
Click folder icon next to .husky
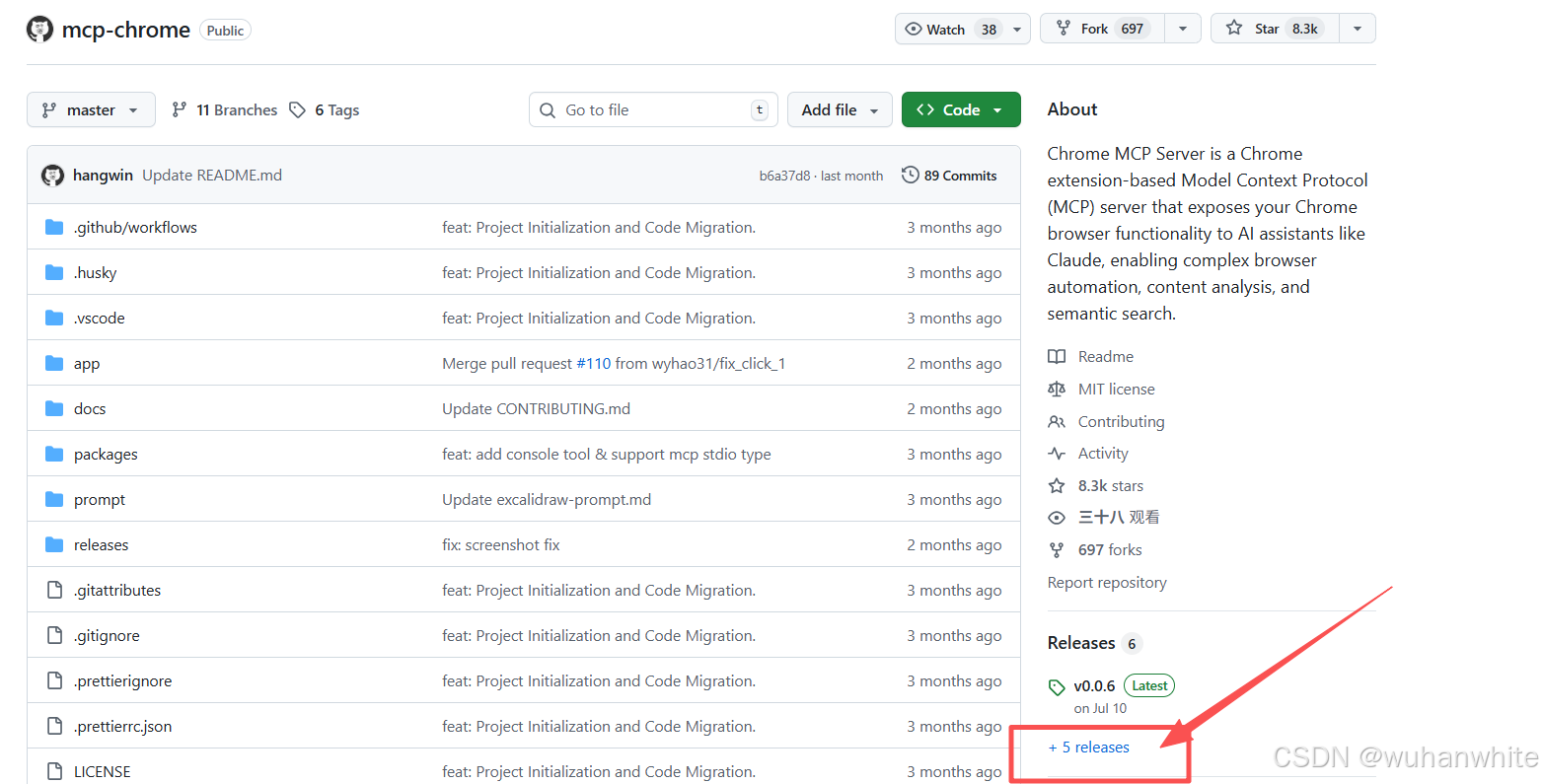click(54, 272)
